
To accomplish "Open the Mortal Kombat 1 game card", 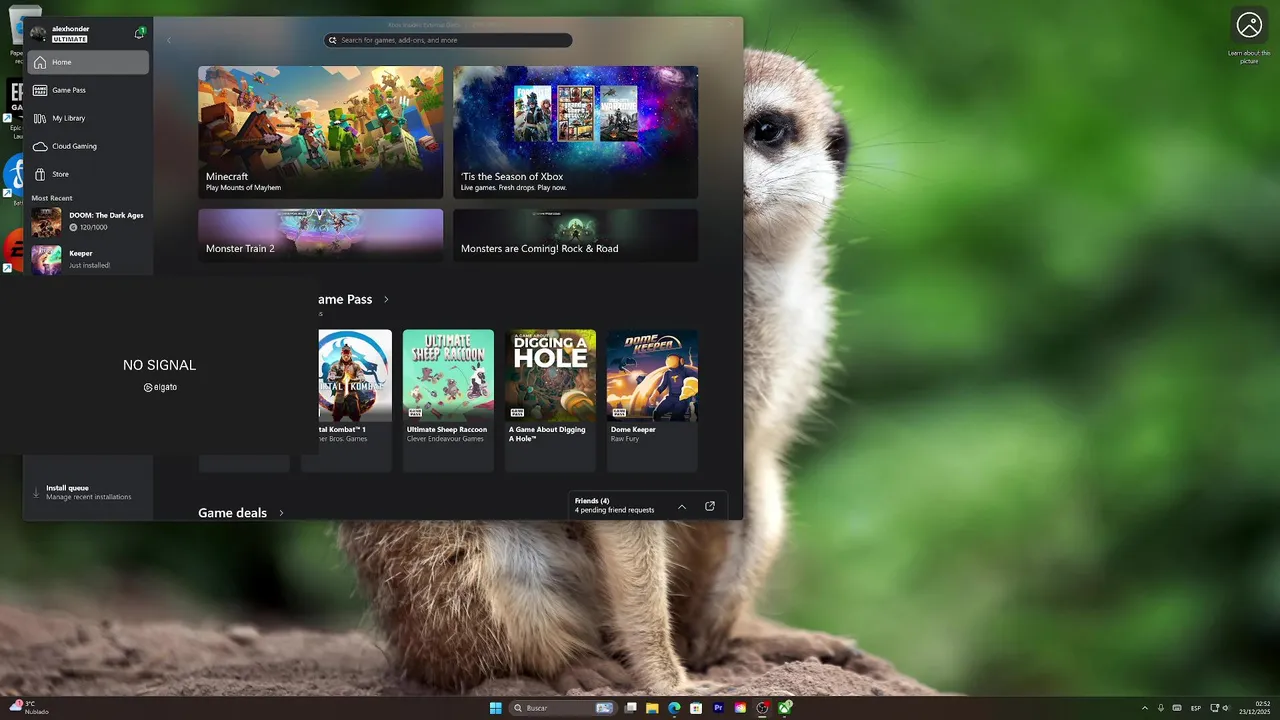I will (x=355, y=400).
